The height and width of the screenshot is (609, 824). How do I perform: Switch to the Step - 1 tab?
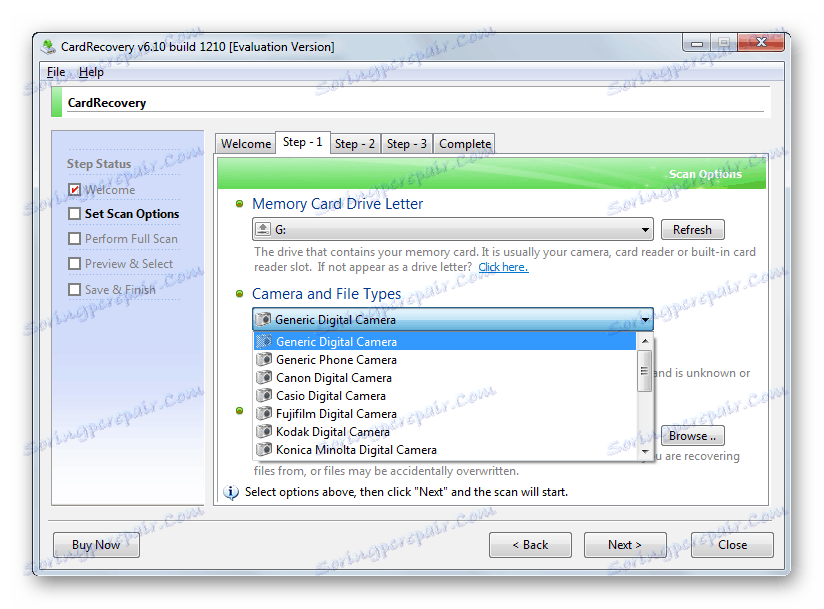[303, 142]
